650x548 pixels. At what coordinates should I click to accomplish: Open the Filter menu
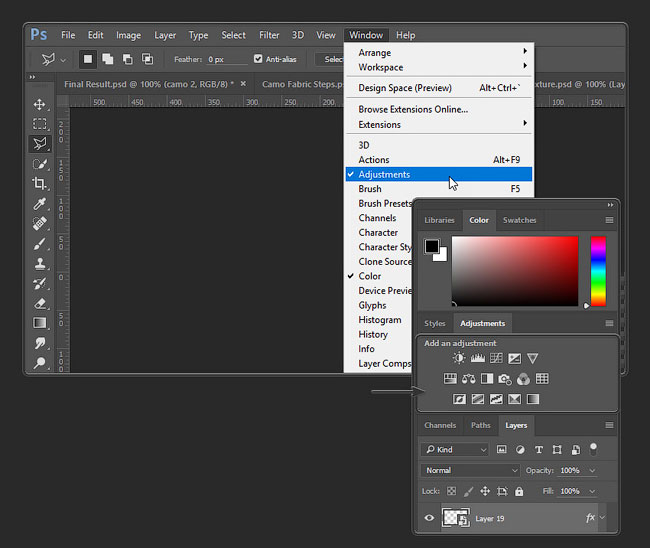(269, 35)
